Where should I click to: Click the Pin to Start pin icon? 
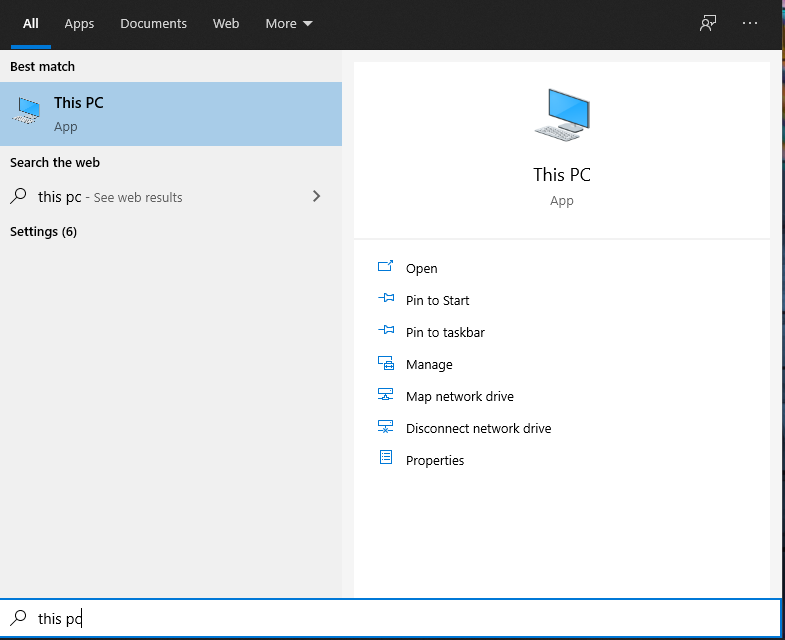coord(385,298)
